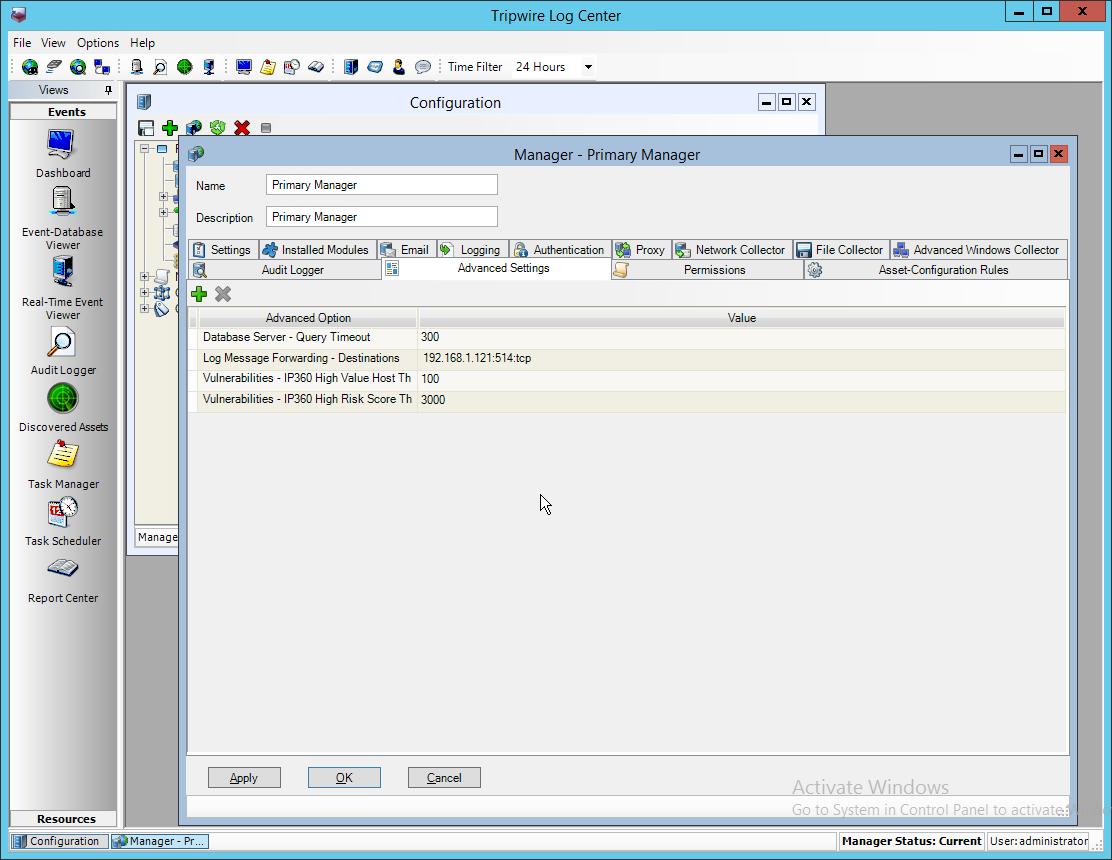Click the green recycle arrows in Configuration toolbar
This screenshot has height=860, width=1112.
pos(218,128)
